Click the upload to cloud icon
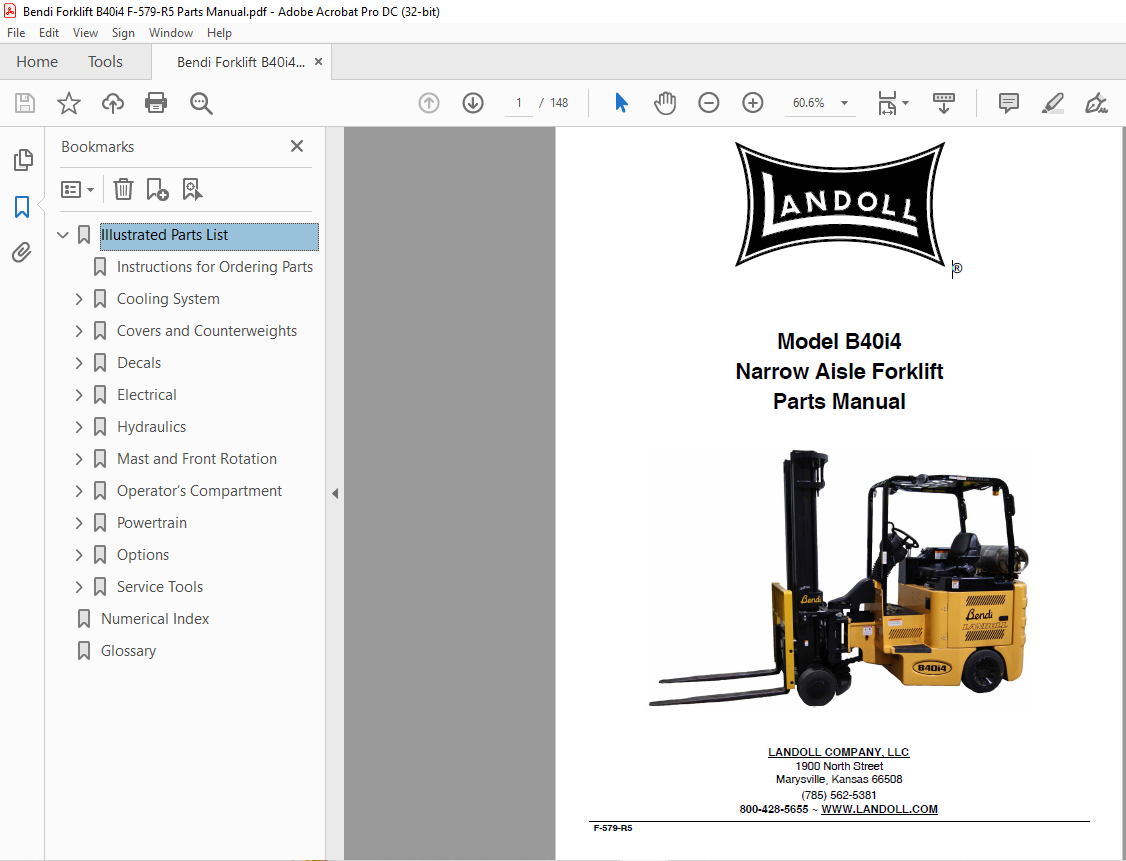Screen dimensions: 1126x861 [x=113, y=103]
